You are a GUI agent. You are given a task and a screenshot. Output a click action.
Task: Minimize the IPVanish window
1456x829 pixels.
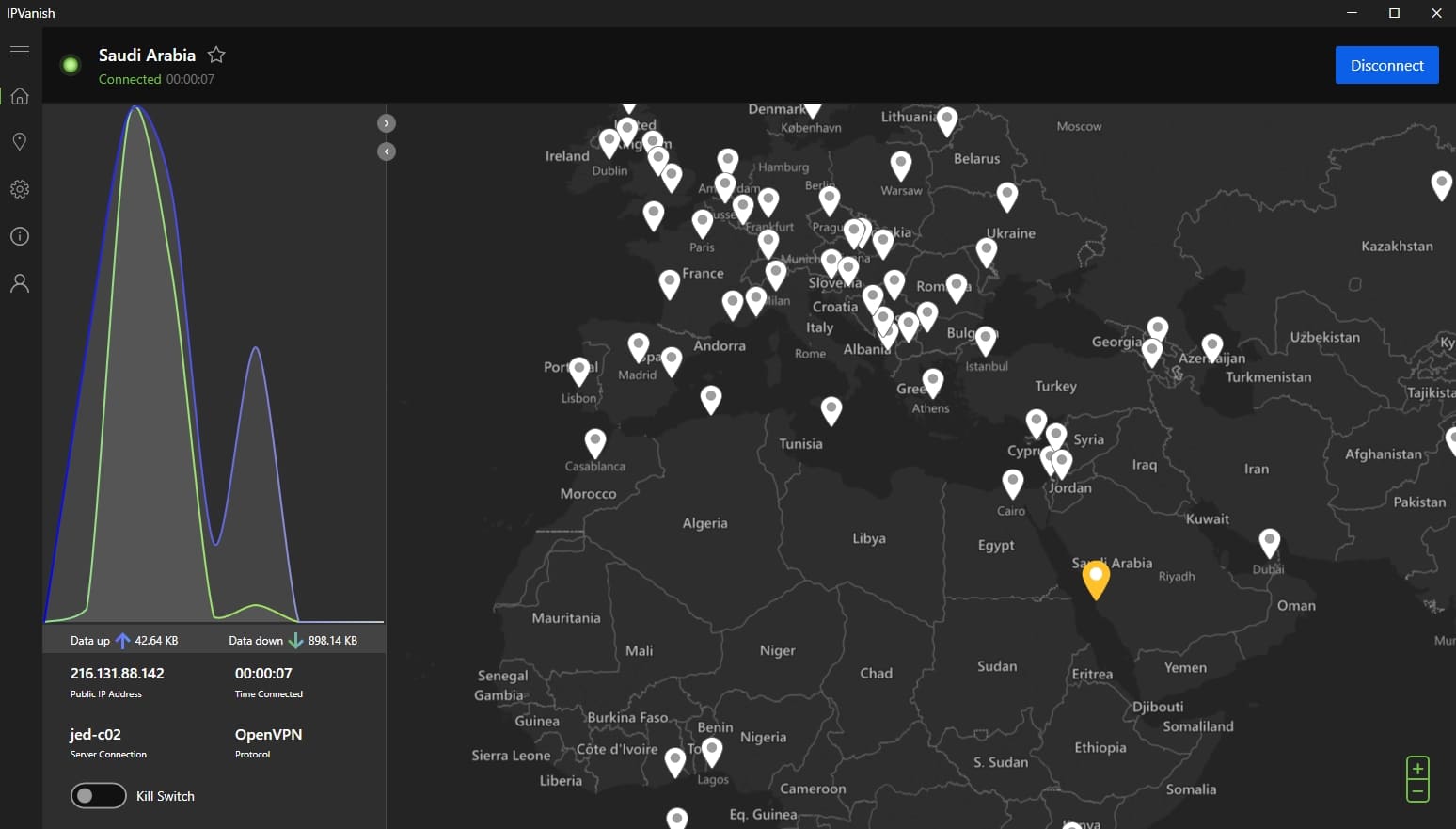[x=1352, y=13]
